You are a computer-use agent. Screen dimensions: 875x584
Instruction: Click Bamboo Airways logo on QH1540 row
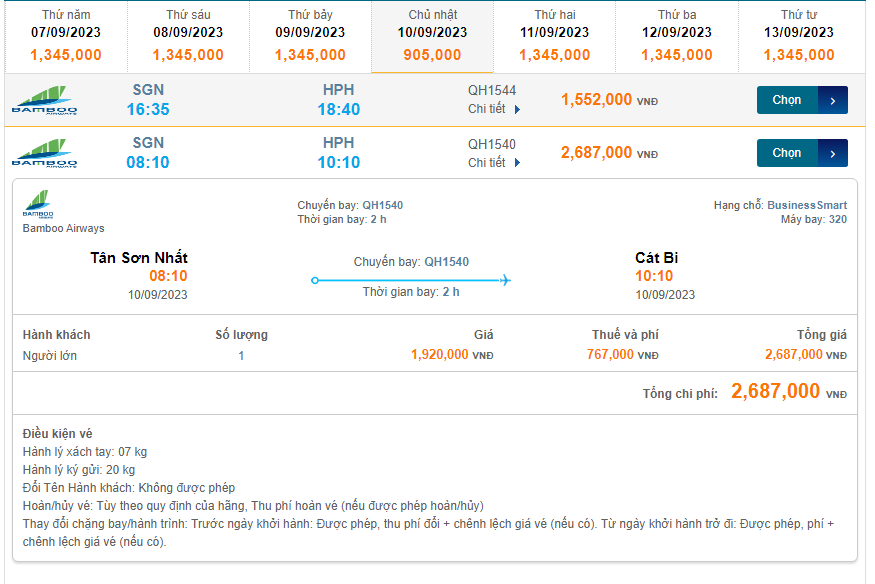click(45, 154)
